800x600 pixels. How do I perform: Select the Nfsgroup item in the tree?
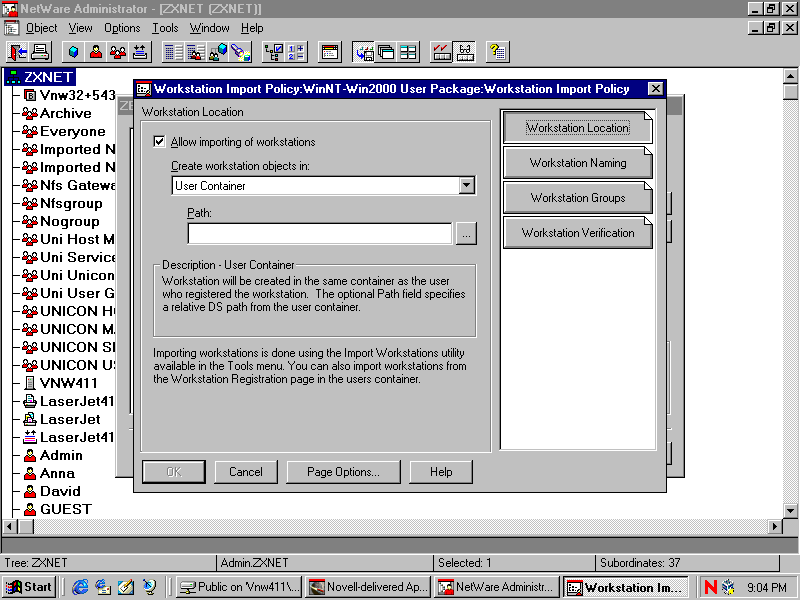coord(63,203)
